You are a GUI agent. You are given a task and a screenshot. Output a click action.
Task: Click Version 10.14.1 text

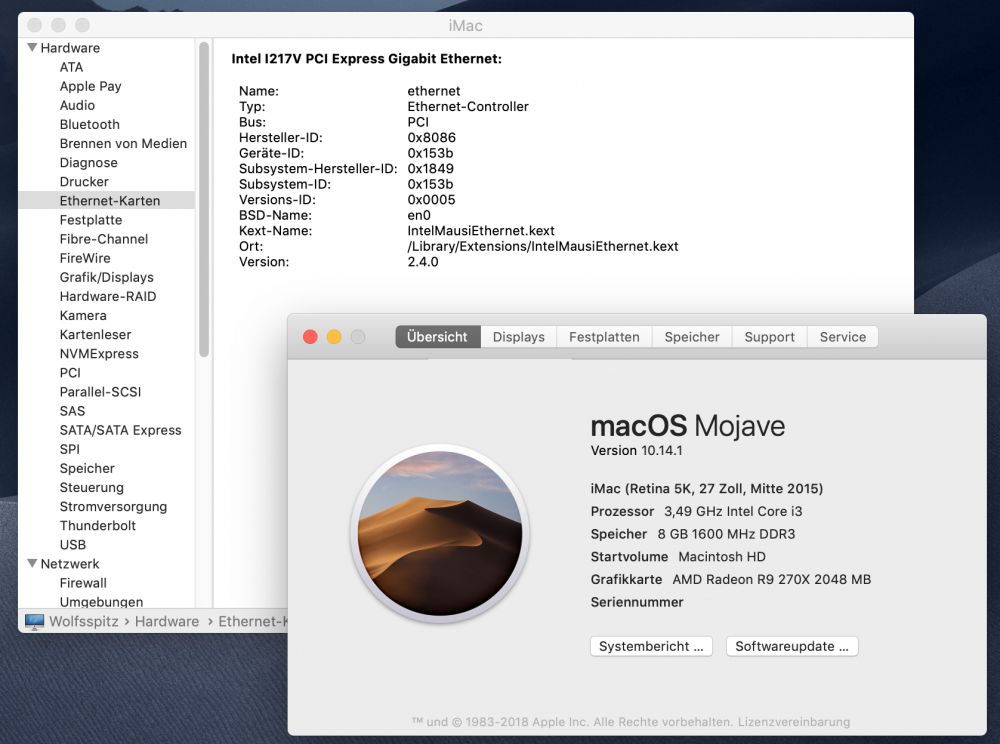[x=636, y=451]
